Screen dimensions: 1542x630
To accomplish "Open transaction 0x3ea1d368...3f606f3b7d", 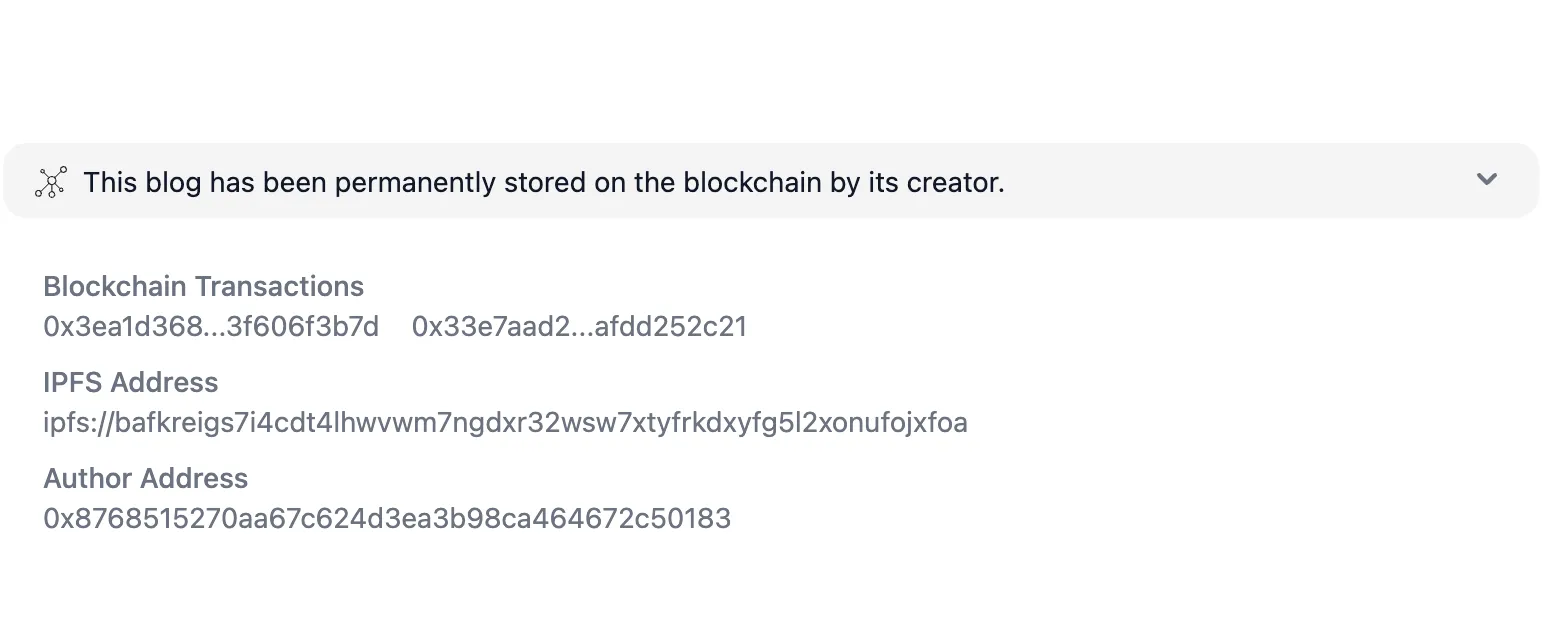I will (213, 326).
